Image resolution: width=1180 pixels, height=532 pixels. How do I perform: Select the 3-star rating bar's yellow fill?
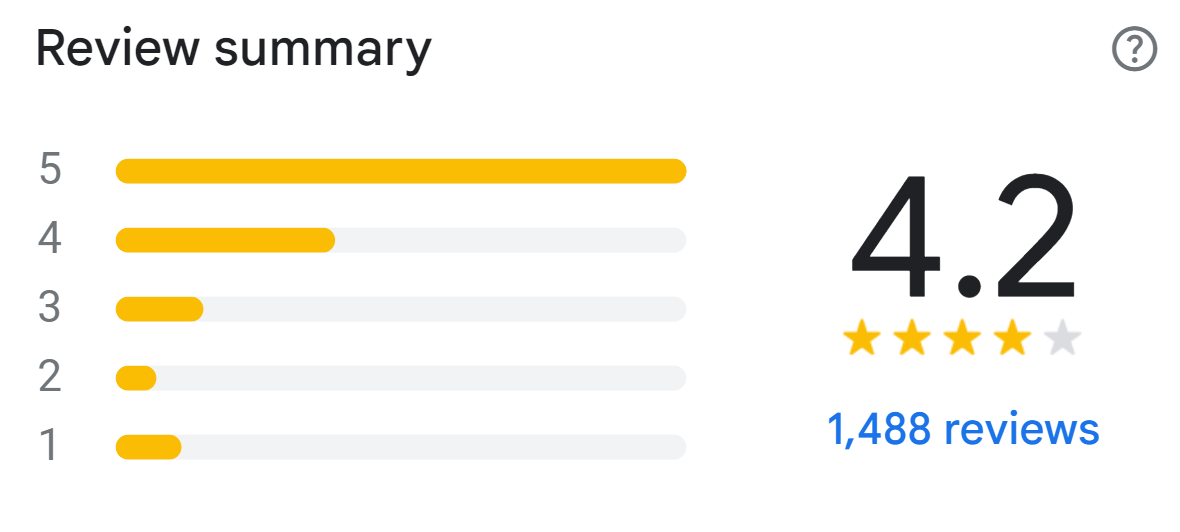point(160,309)
